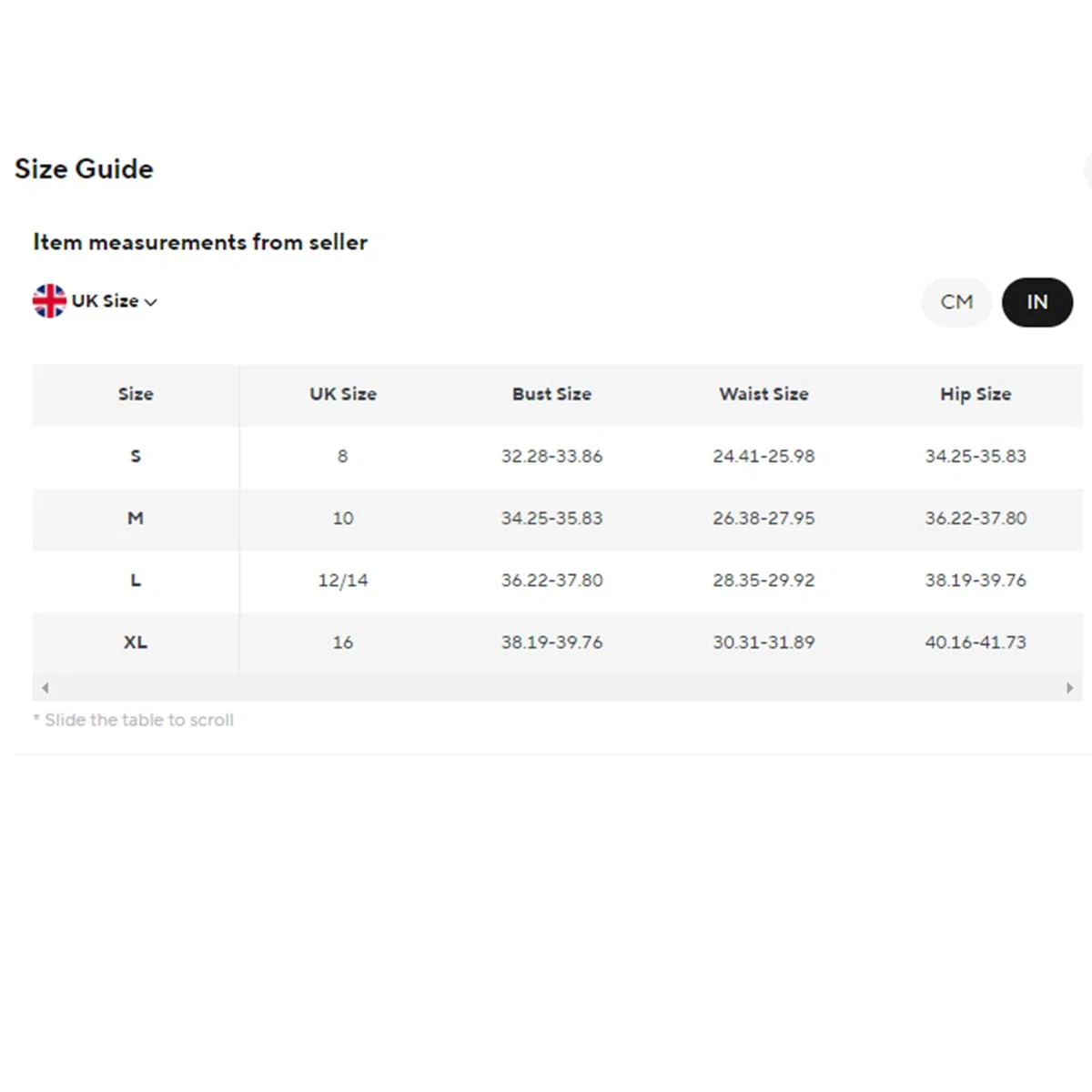Click the L size row label
The image size is (1092, 1092).
click(x=136, y=580)
